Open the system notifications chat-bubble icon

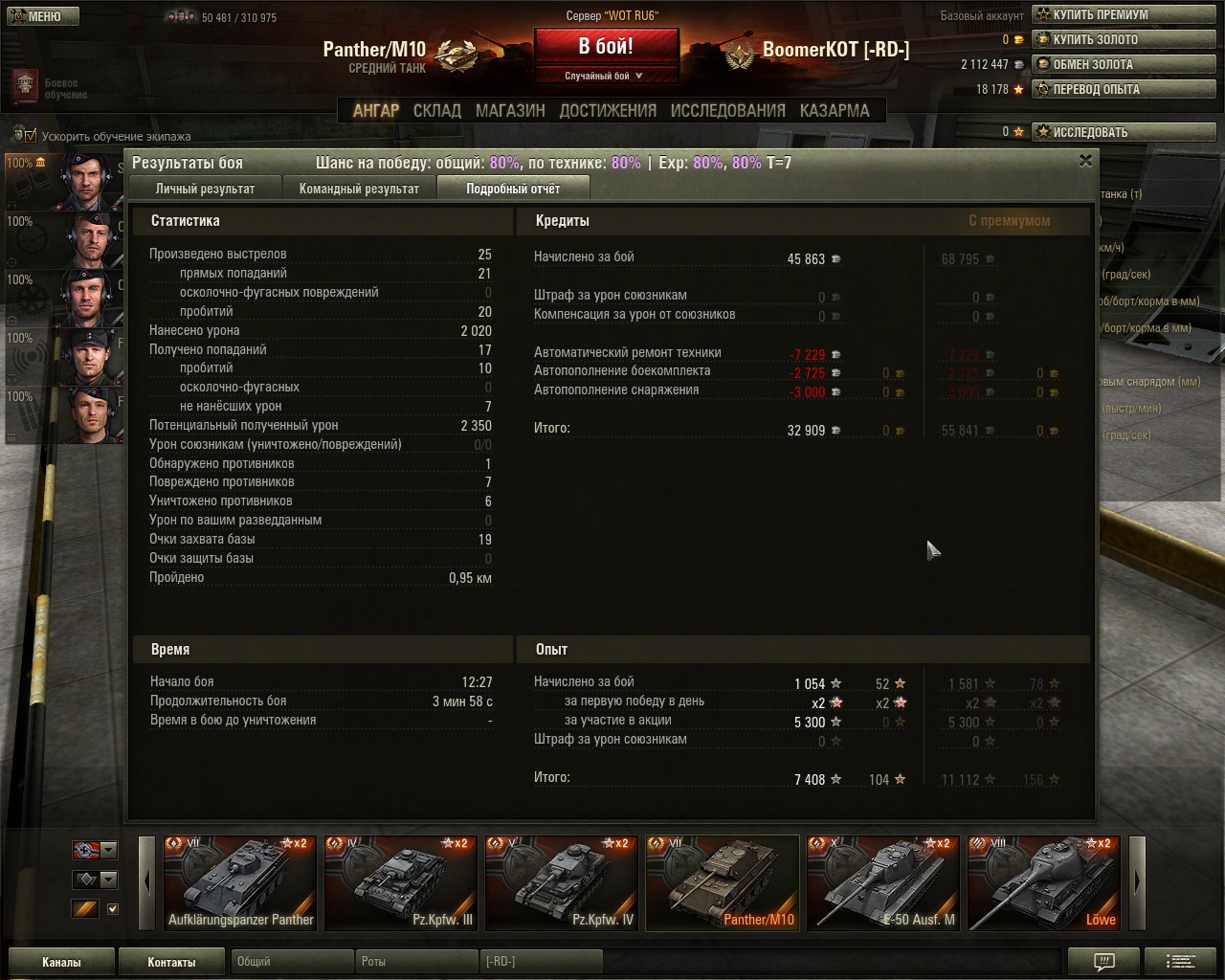pyautogui.click(x=1103, y=962)
